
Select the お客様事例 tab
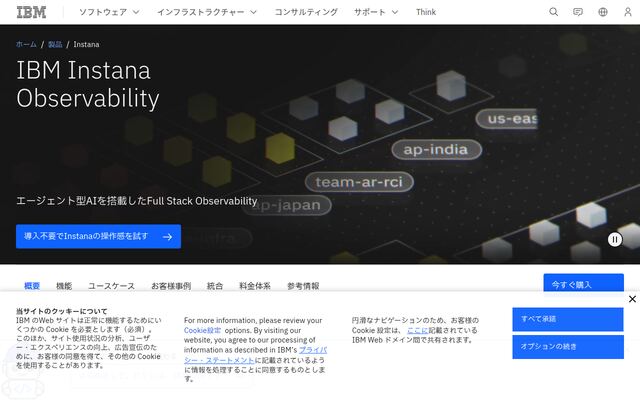[x=171, y=286]
